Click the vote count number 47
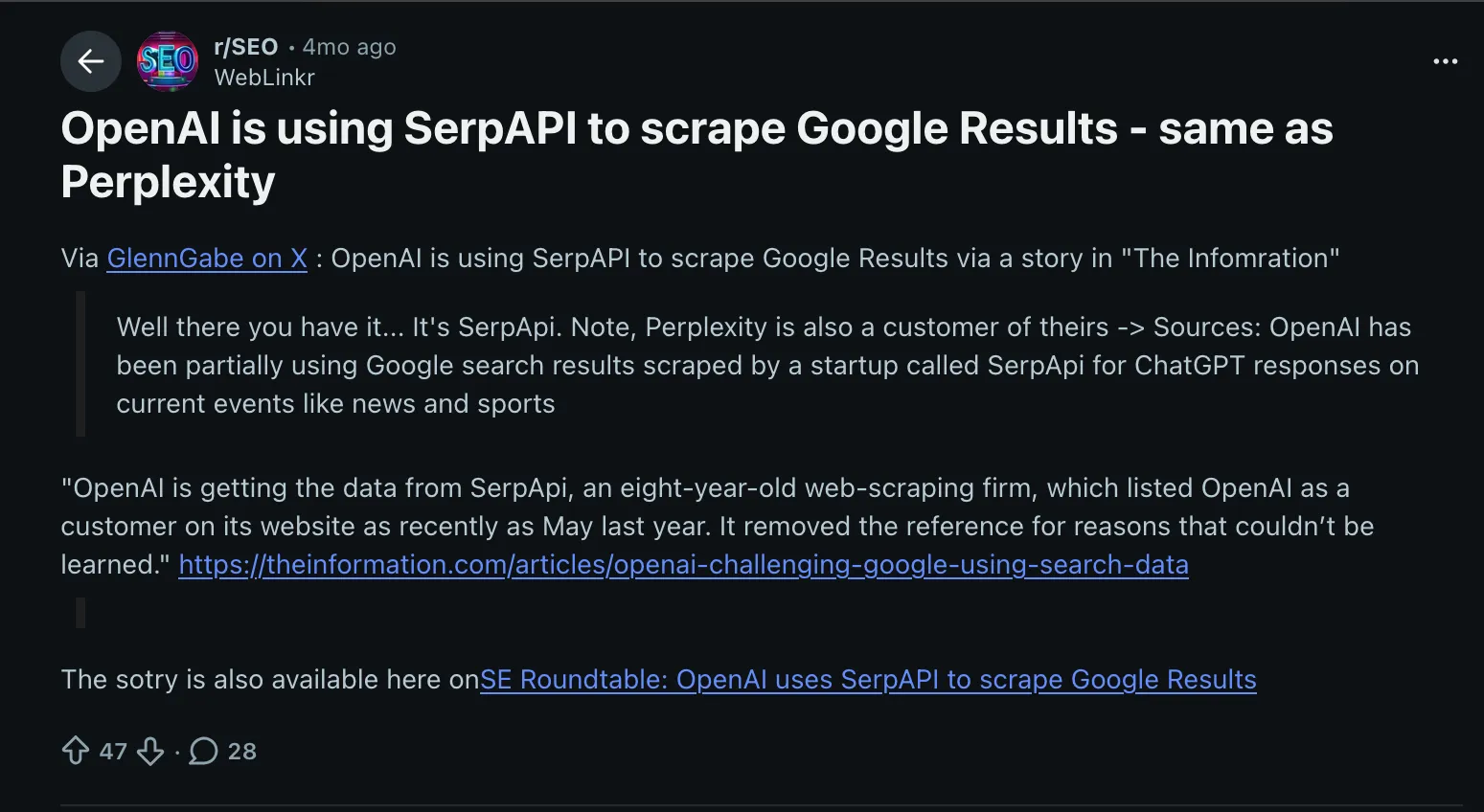This screenshot has width=1484, height=812. (x=113, y=752)
